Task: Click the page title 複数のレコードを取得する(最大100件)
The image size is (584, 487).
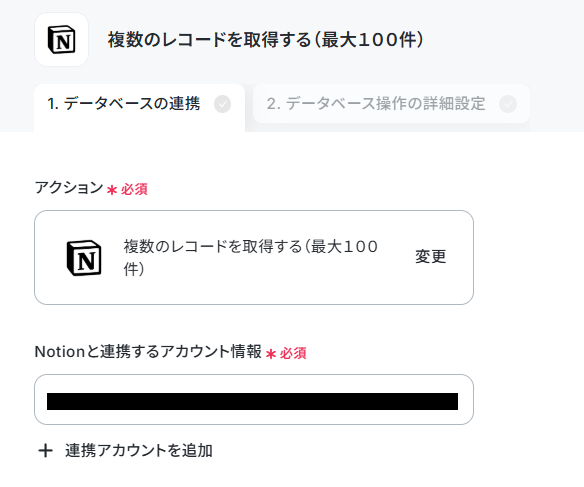Action: click(266, 39)
